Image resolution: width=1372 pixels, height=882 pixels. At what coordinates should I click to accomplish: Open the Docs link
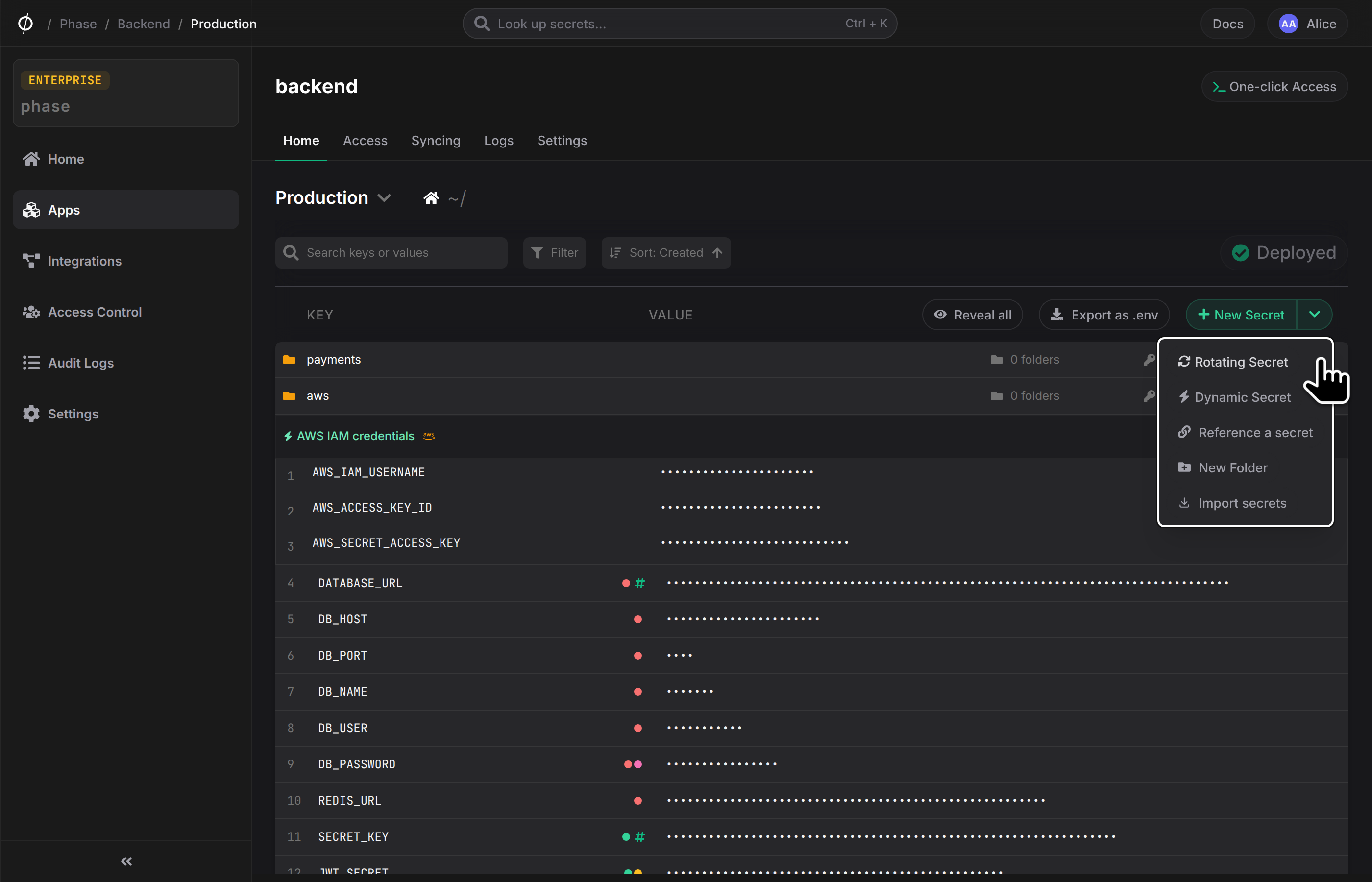[1227, 24]
